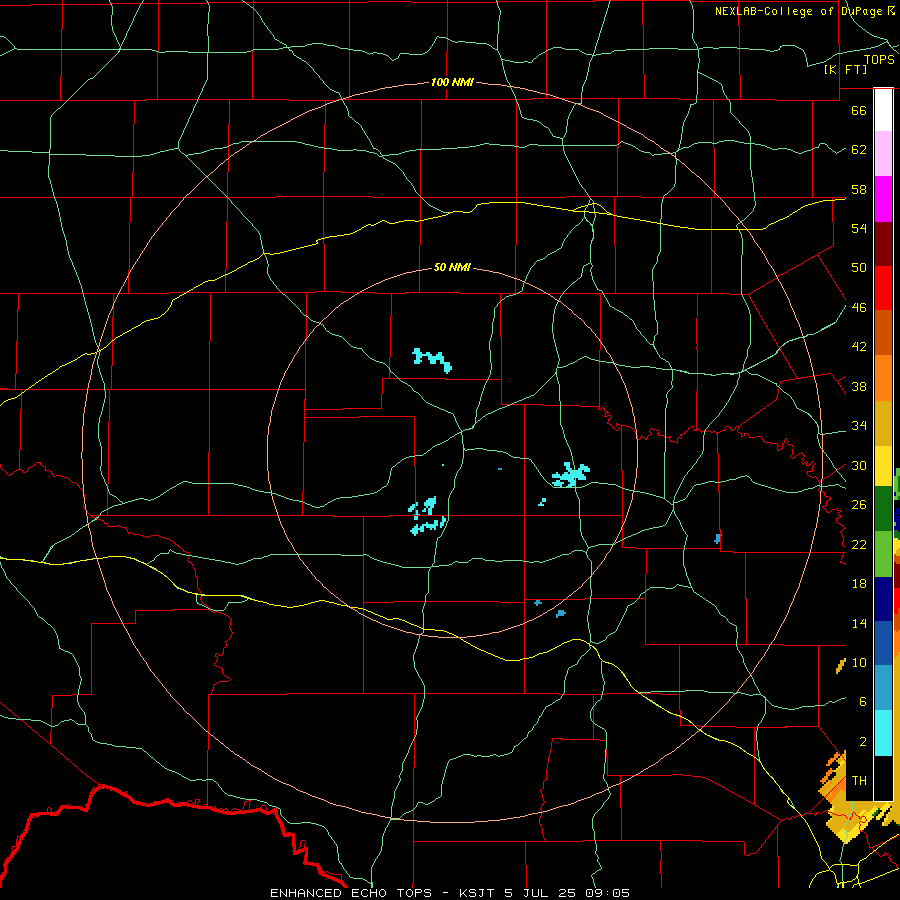Select the "100 NMI" range ring label
900x900 pixels.
tap(452, 82)
